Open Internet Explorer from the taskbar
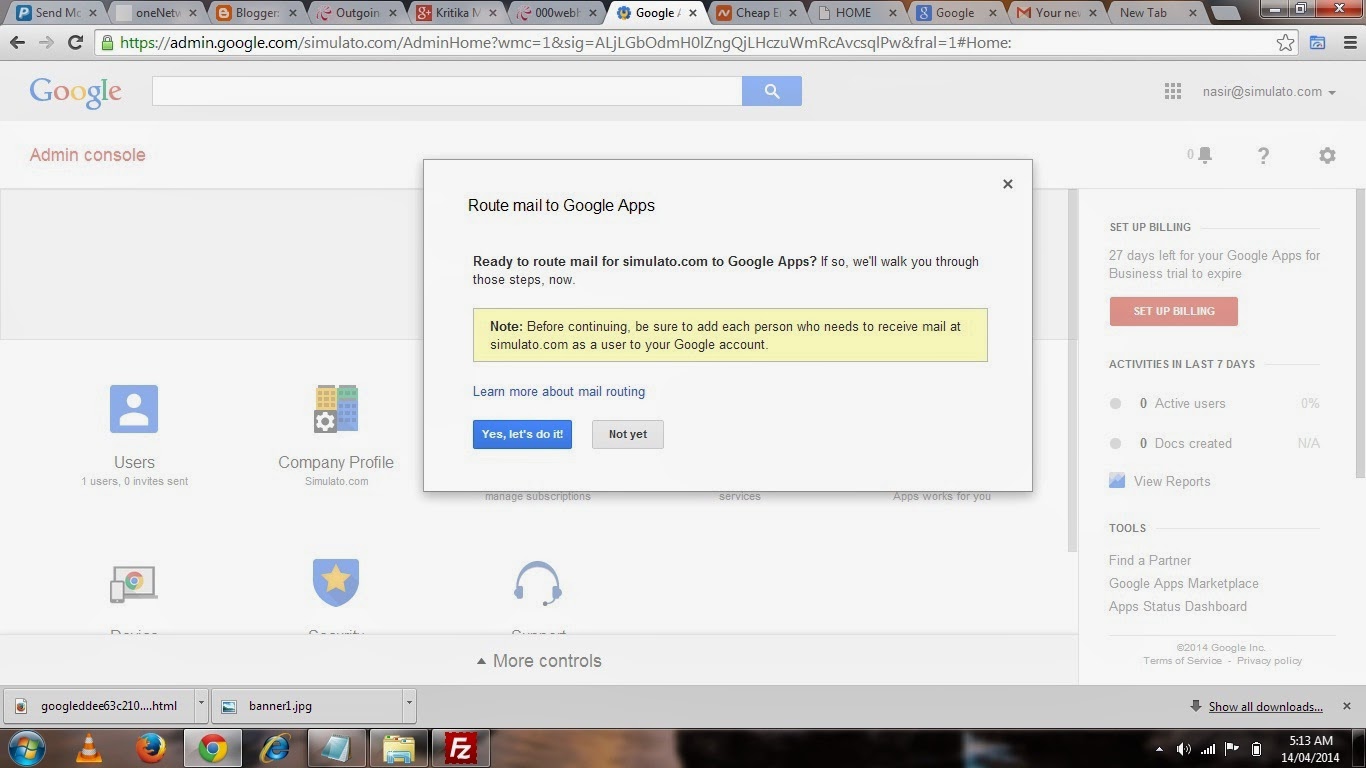The height and width of the screenshot is (768, 1366). [x=274, y=748]
